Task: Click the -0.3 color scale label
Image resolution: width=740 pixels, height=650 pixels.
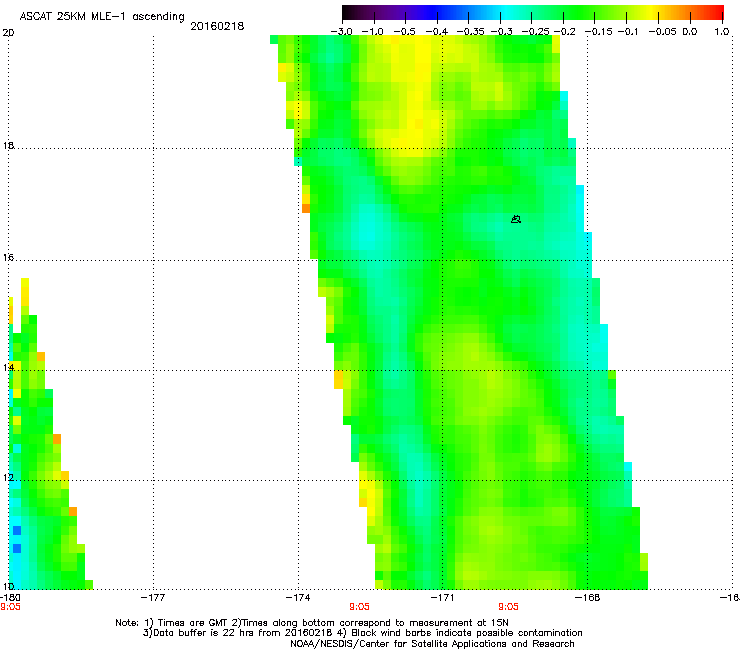Action: 501,32
